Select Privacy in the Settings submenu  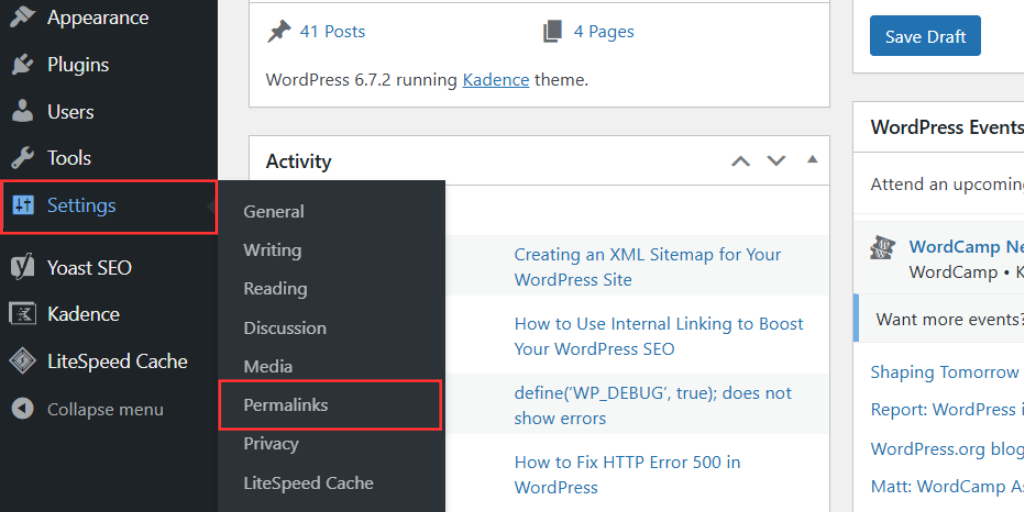pyautogui.click(x=270, y=444)
